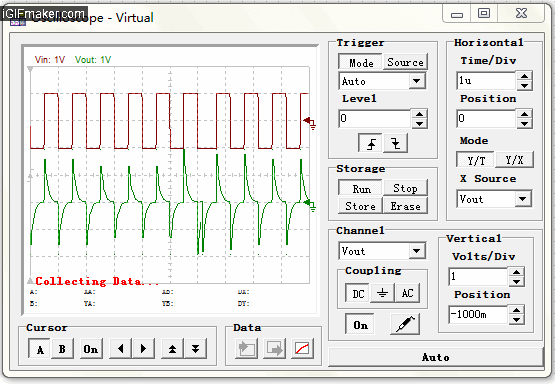The height and width of the screenshot is (384, 555).
Task: Increase horizontal Position value
Action: (525, 114)
